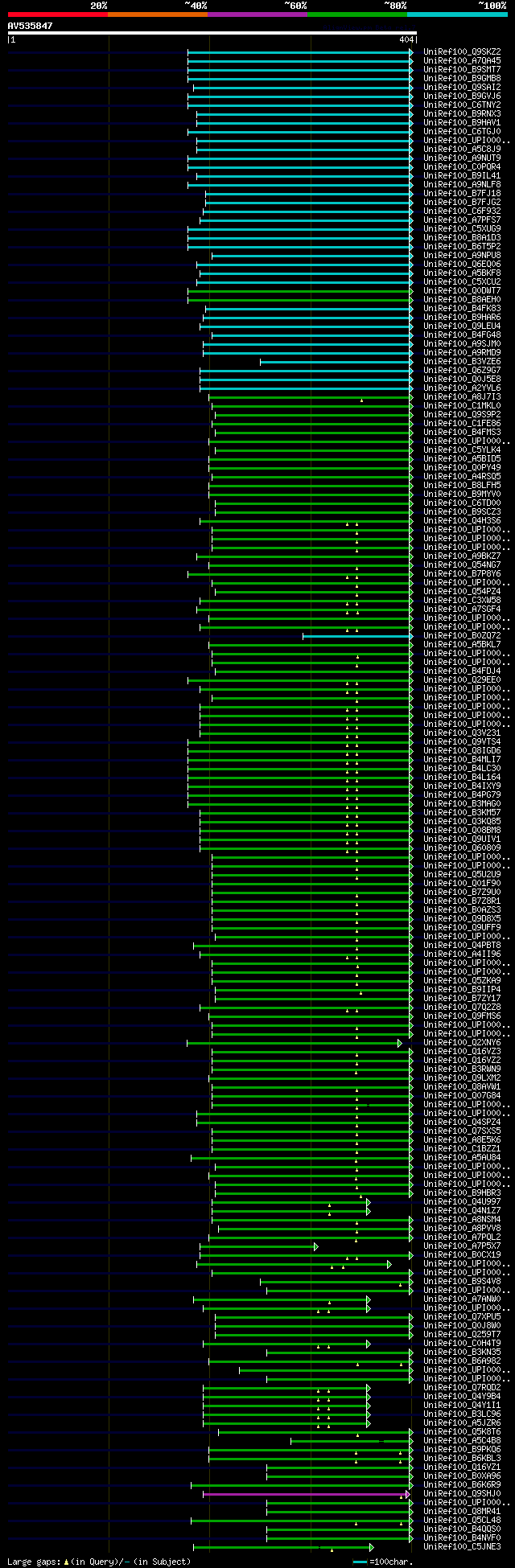Open the UniRef100_B9SMT7 entry
Viewport: 515px width, 1568px height.
click(x=462, y=70)
